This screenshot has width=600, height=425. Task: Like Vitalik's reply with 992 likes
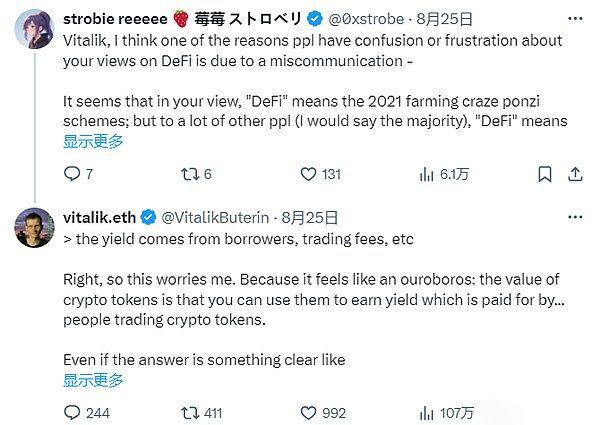click(x=308, y=413)
